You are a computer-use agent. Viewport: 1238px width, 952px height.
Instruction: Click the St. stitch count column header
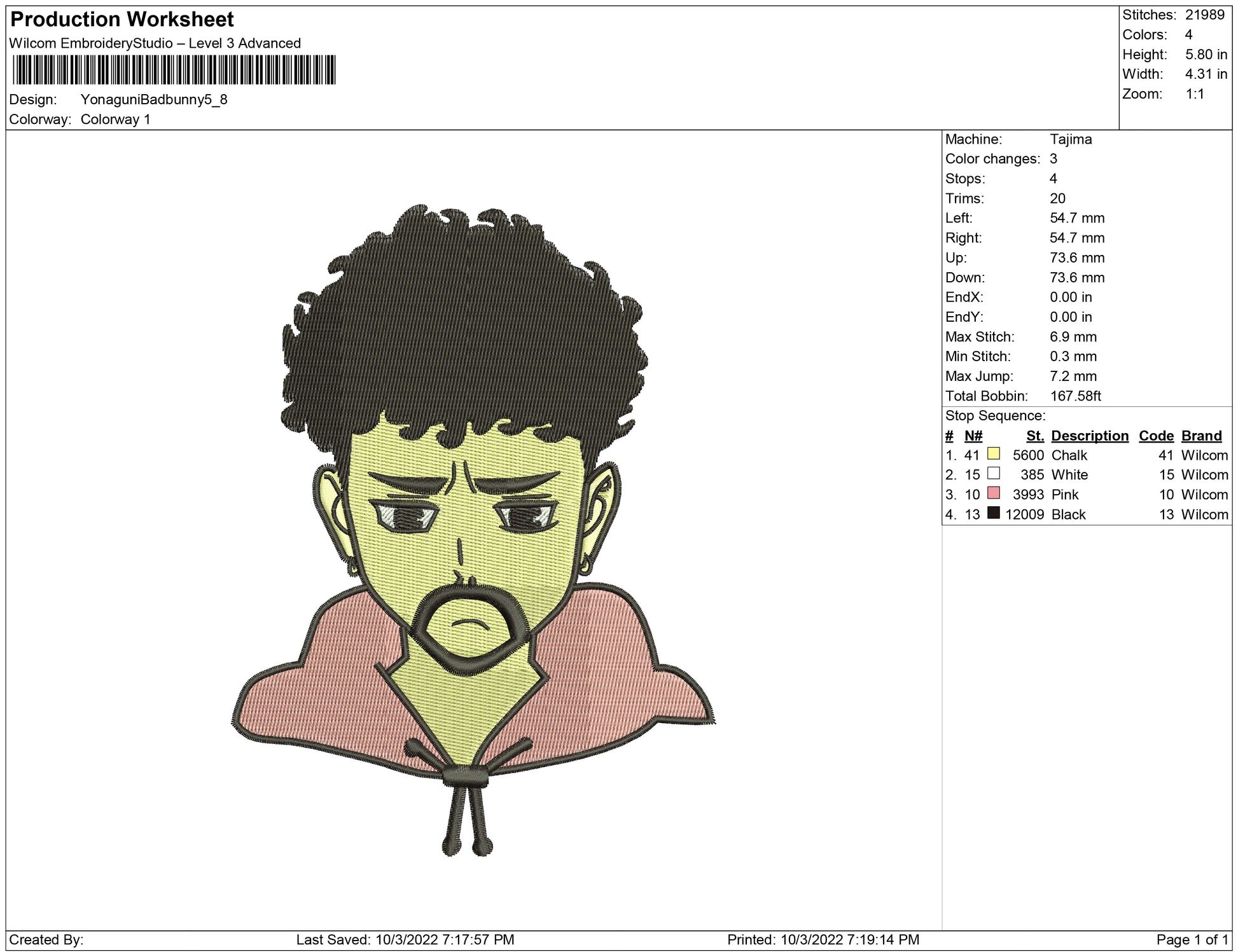point(1034,436)
